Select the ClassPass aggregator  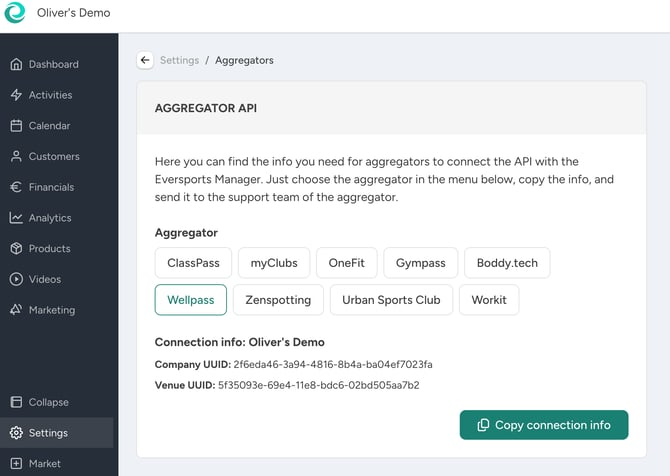pyautogui.click(x=193, y=263)
